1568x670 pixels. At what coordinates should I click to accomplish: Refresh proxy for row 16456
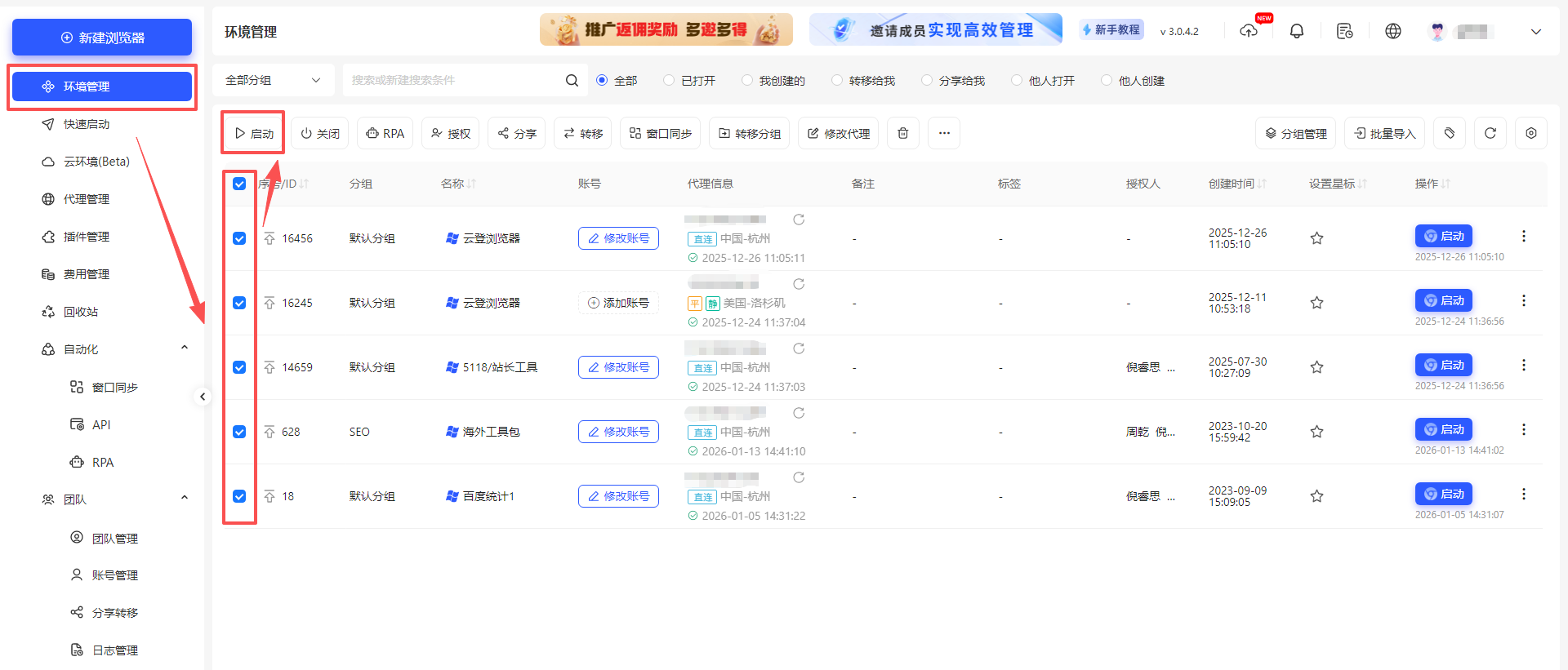(799, 220)
